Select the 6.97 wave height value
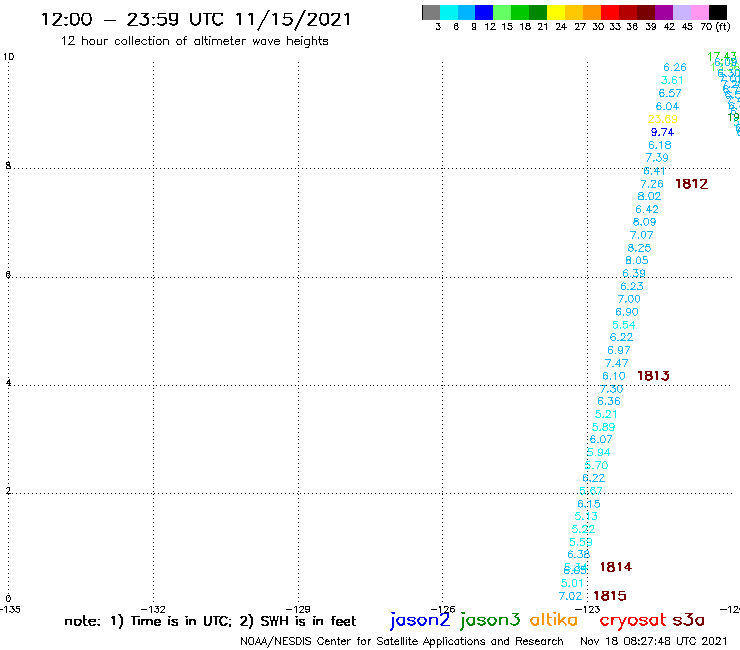 click(619, 350)
